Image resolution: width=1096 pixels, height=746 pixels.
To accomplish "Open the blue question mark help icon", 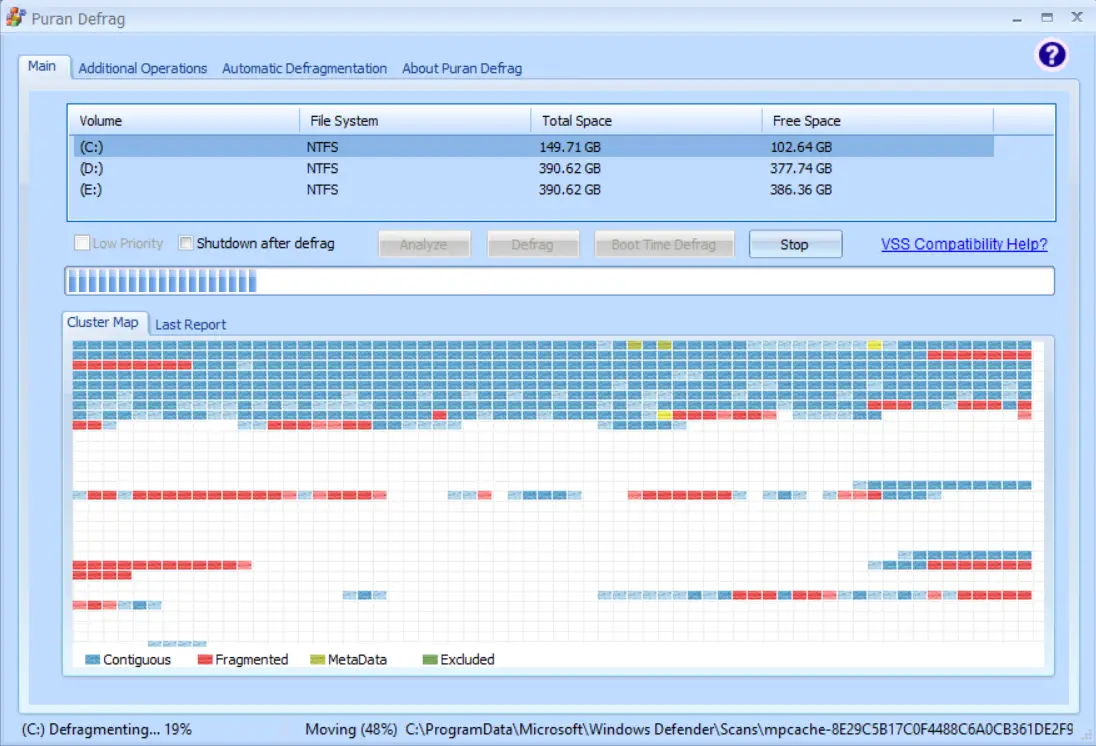I will (1051, 55).
